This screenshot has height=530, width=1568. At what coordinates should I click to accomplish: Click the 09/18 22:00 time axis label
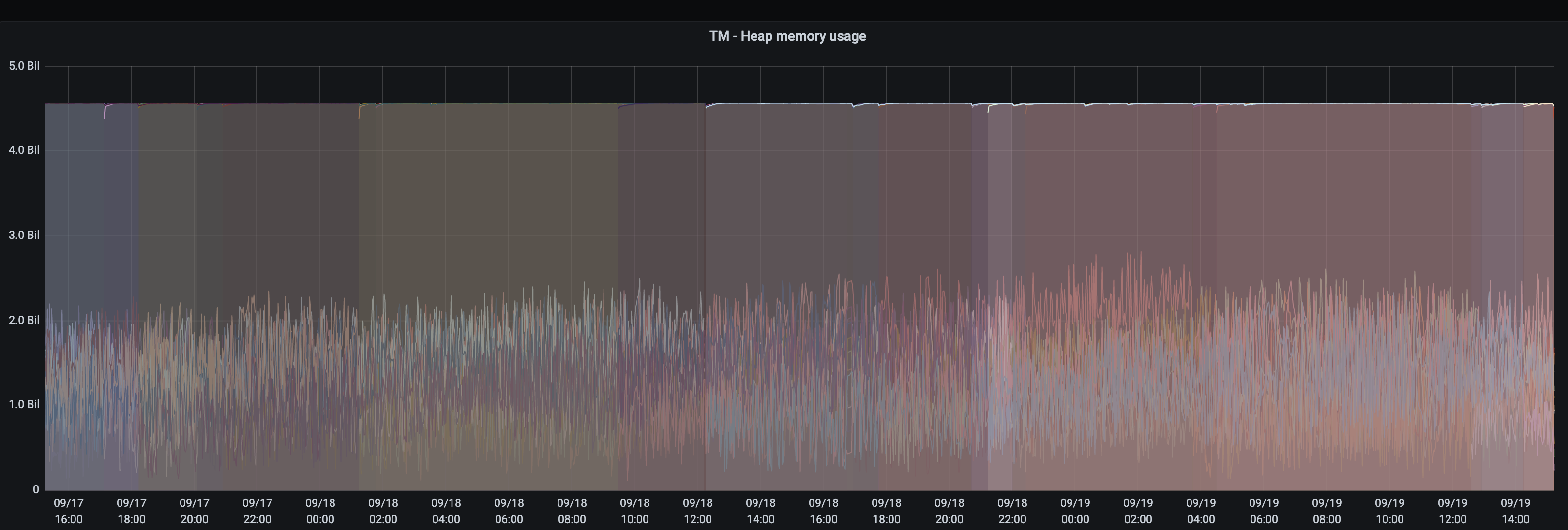[x=1011, y=511]
